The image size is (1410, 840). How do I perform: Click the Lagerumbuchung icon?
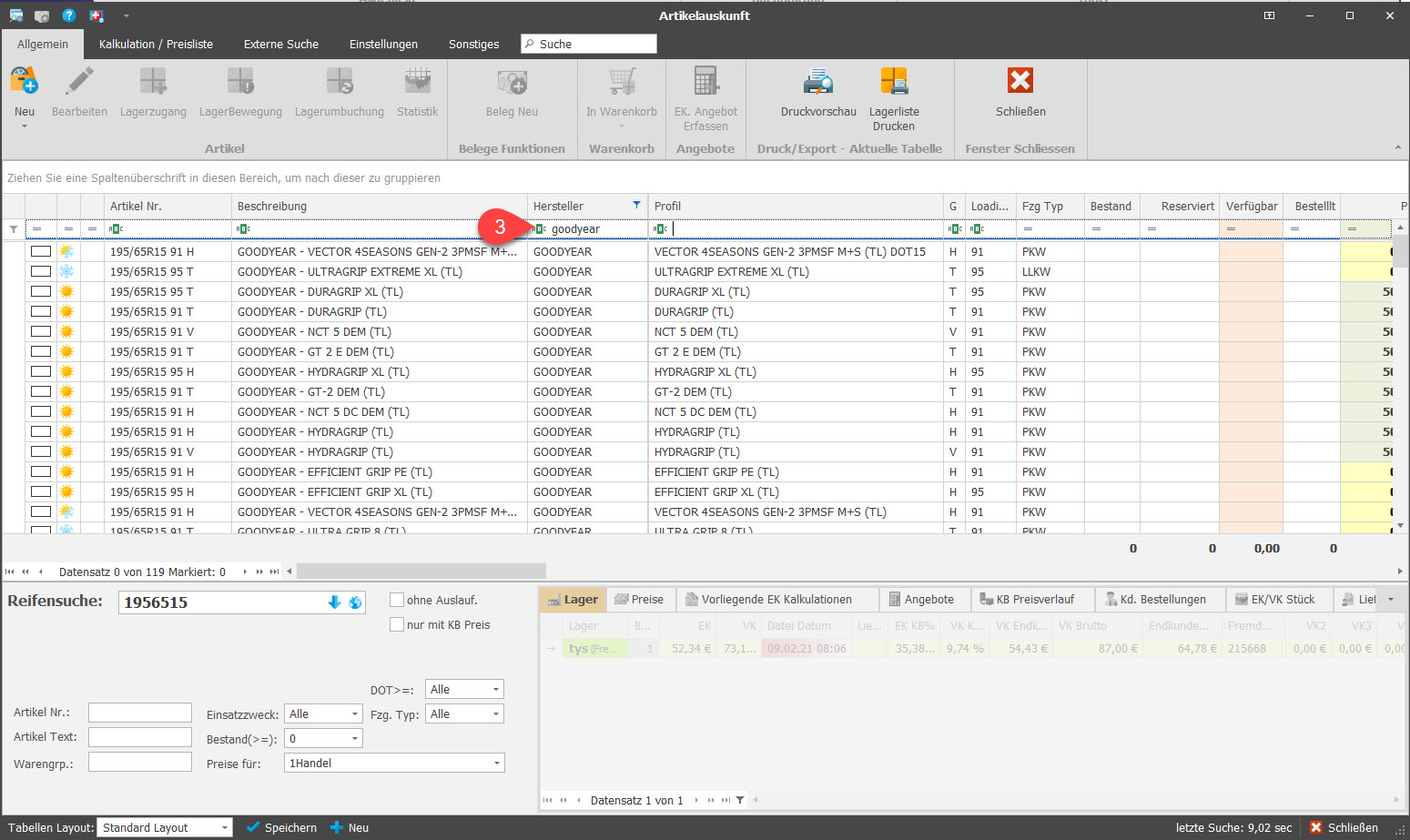pyautogui.click(x=340, y=82)
